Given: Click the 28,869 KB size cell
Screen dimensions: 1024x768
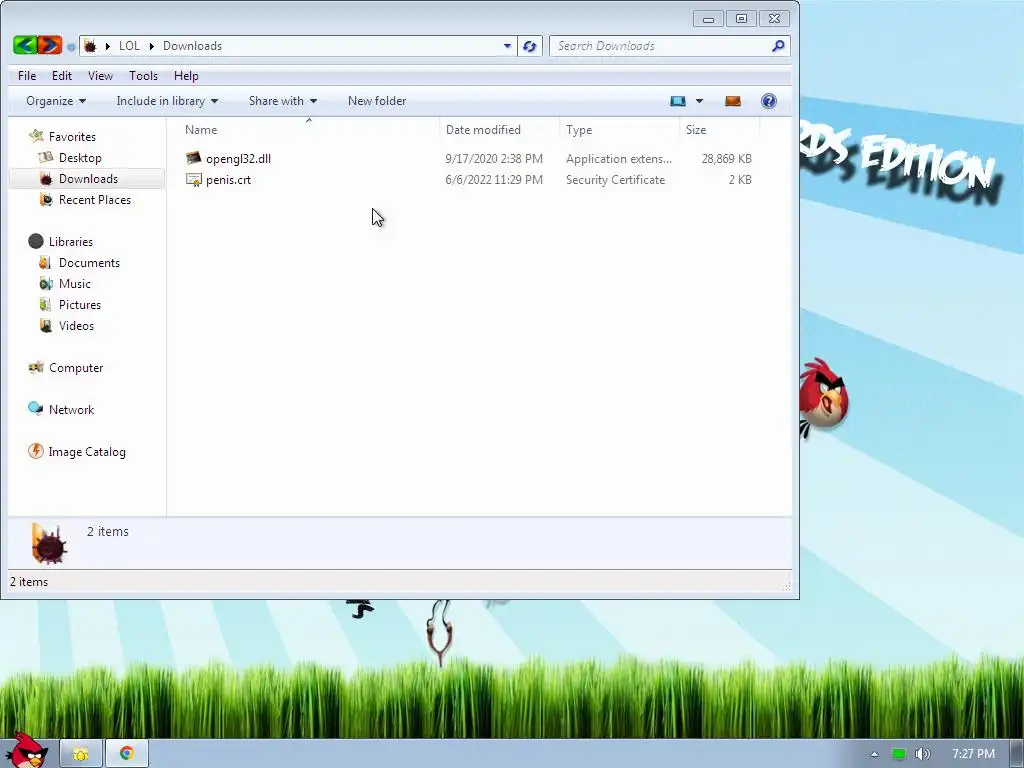Looking at the screenshot, I should click(726, 159).
